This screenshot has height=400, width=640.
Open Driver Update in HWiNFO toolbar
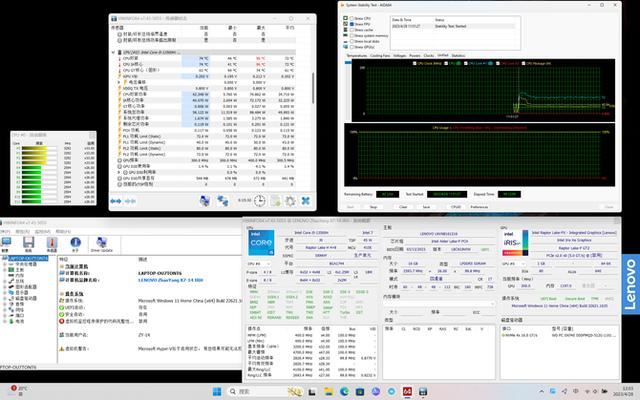(100, 244)
